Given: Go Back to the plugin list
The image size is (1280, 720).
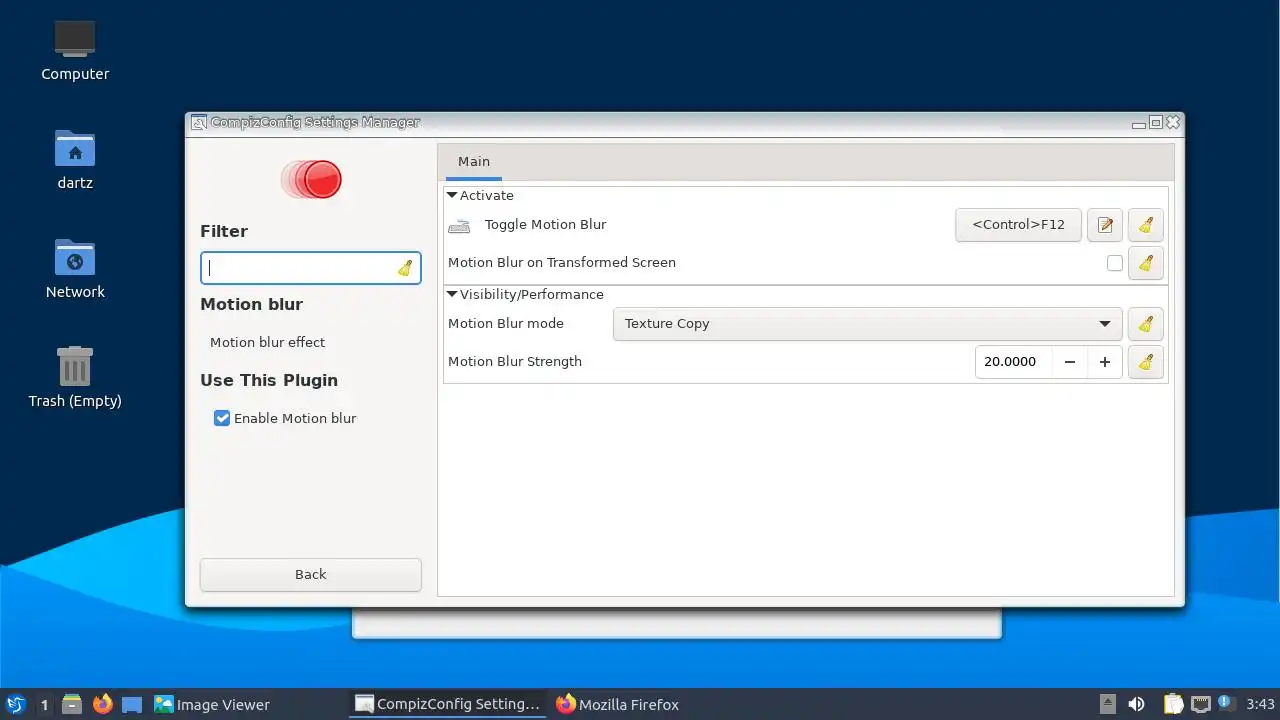Looking at the screenshot, I should pos(311,575).
